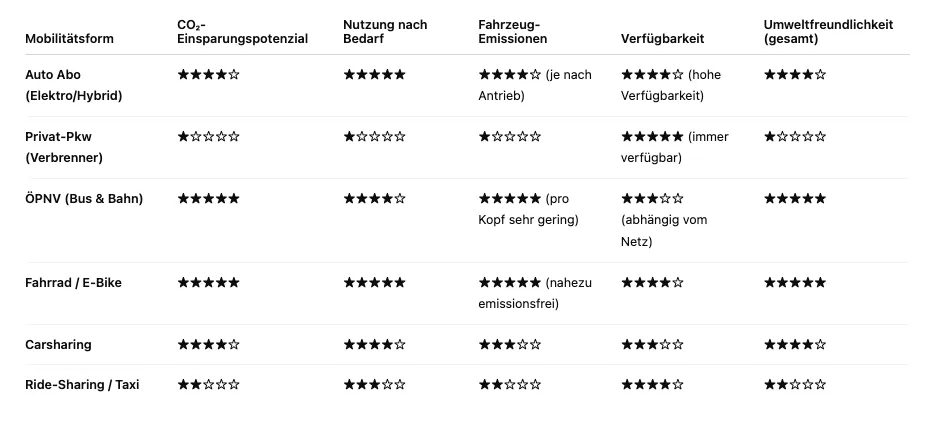Click Ride-Sharing / Taxi CO₂ star rating
This screenshot has height=432, width=925.
tap(208, 385)
